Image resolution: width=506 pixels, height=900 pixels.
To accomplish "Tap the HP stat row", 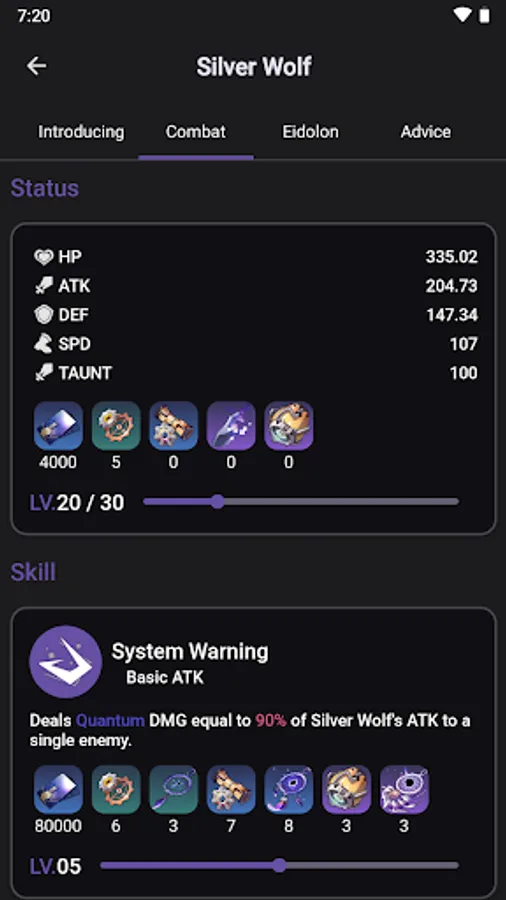I will 255,257.
